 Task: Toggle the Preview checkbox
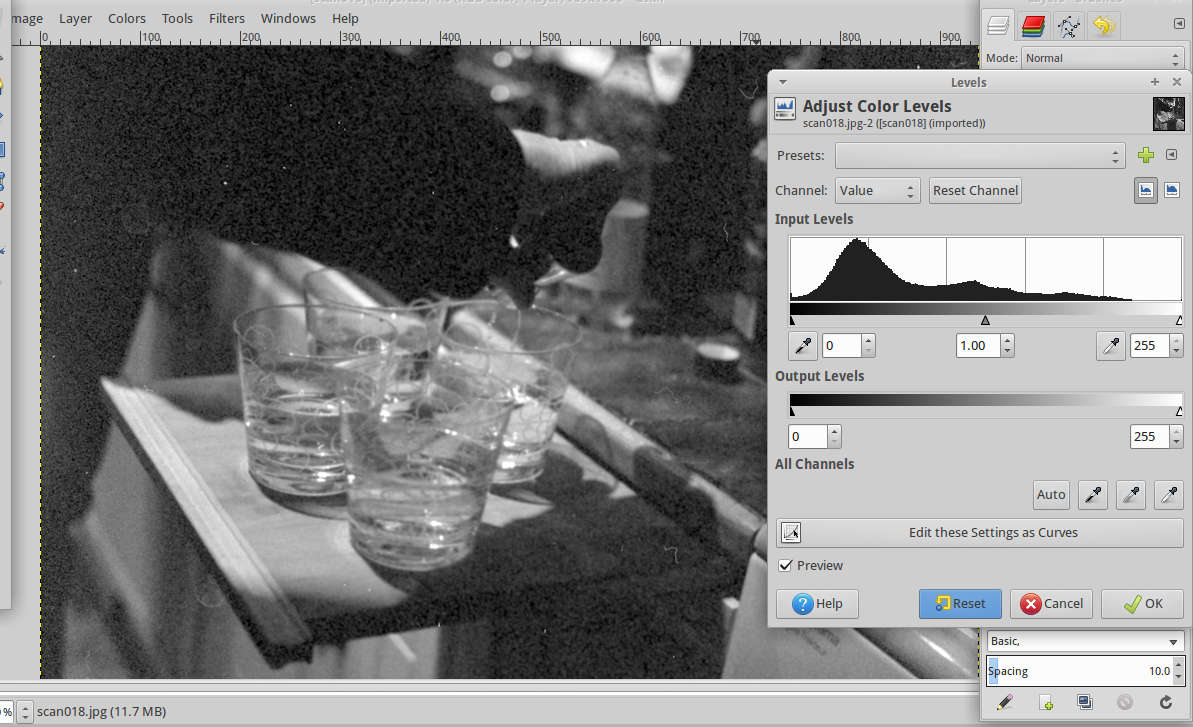[786, 566]
